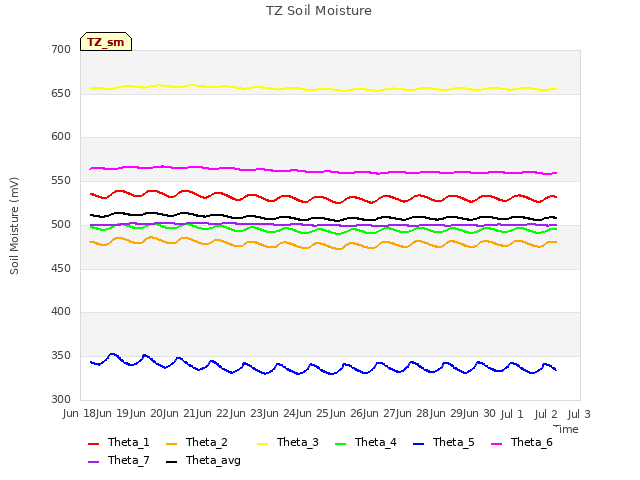The image size is (640, 480).
Task: Click the 550 y-axis tick label
Action: (x=61, y=180)
